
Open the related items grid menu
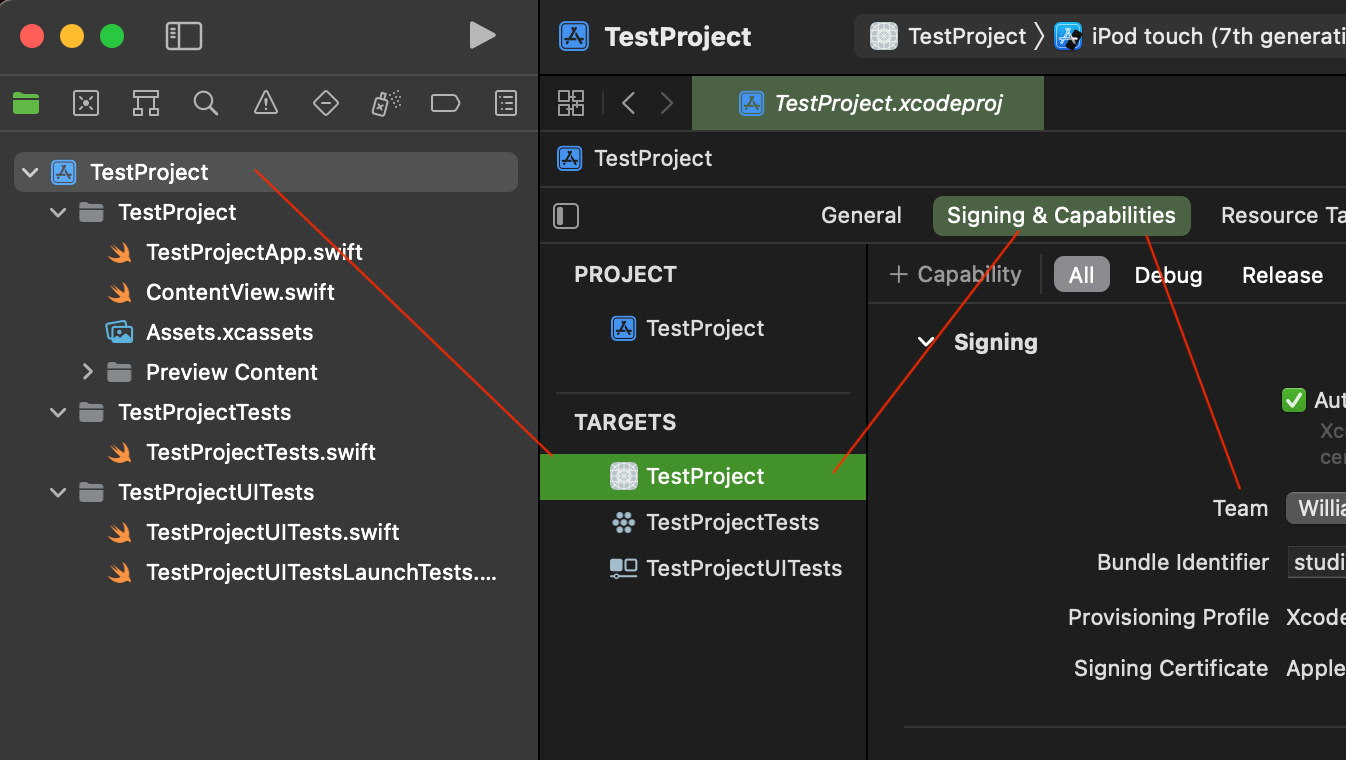click(571, 103)
